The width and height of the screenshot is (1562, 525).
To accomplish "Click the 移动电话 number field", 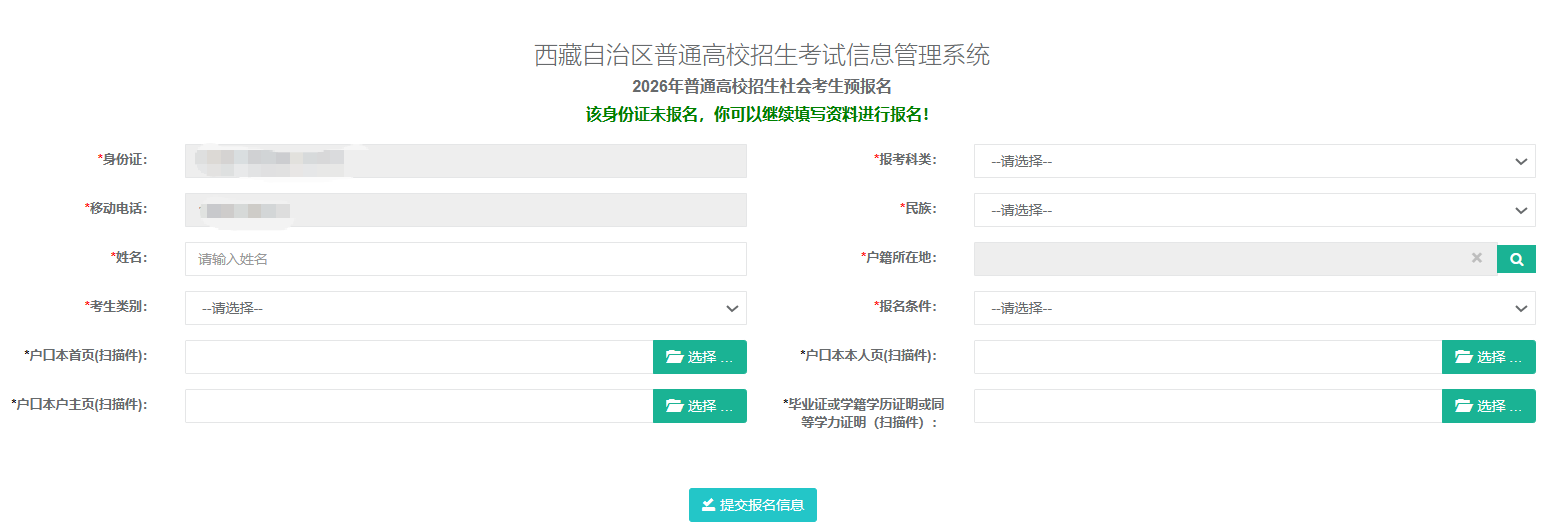I will (x=465, y=210).
